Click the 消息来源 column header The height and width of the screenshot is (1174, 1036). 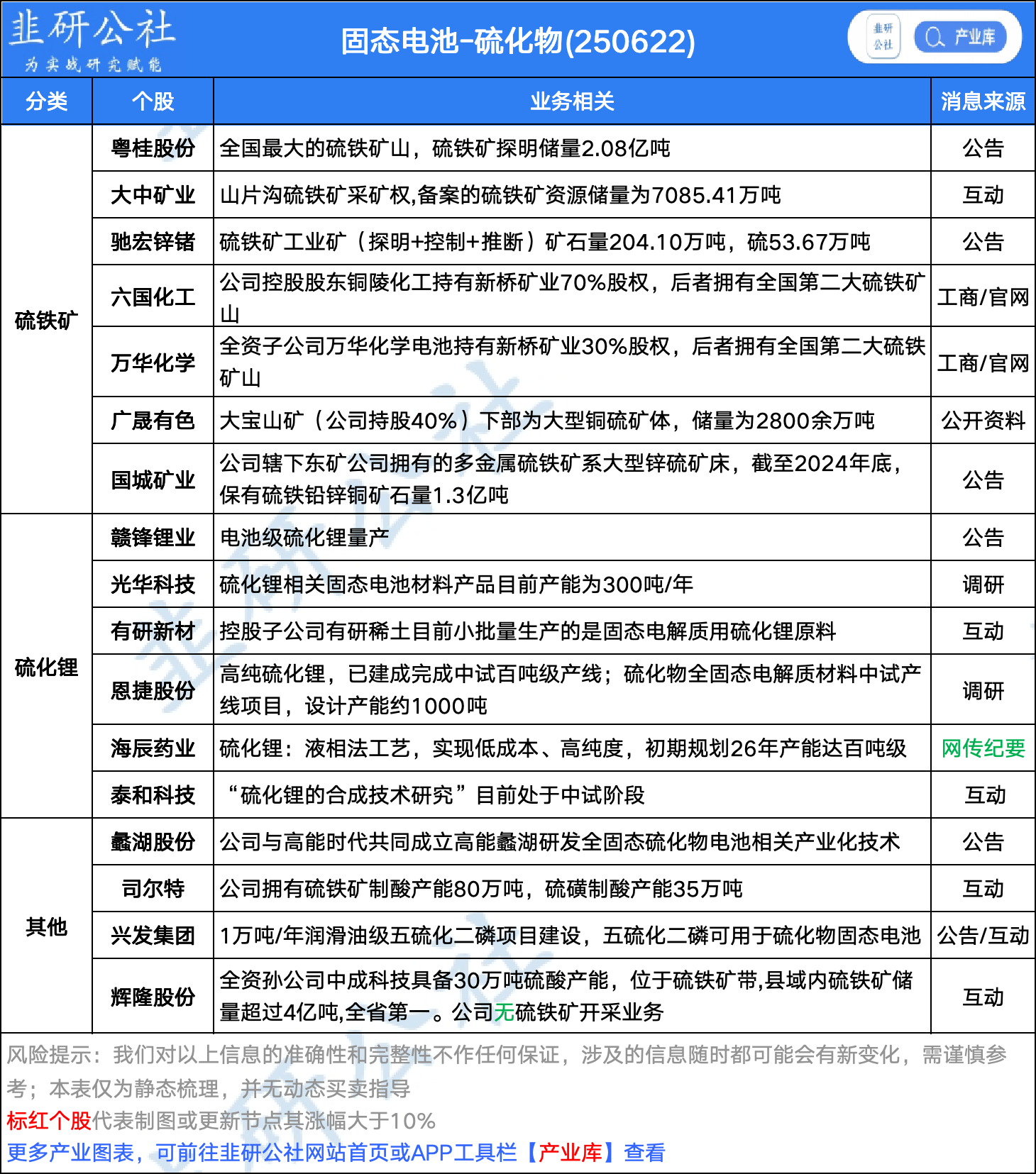[983, 101]
